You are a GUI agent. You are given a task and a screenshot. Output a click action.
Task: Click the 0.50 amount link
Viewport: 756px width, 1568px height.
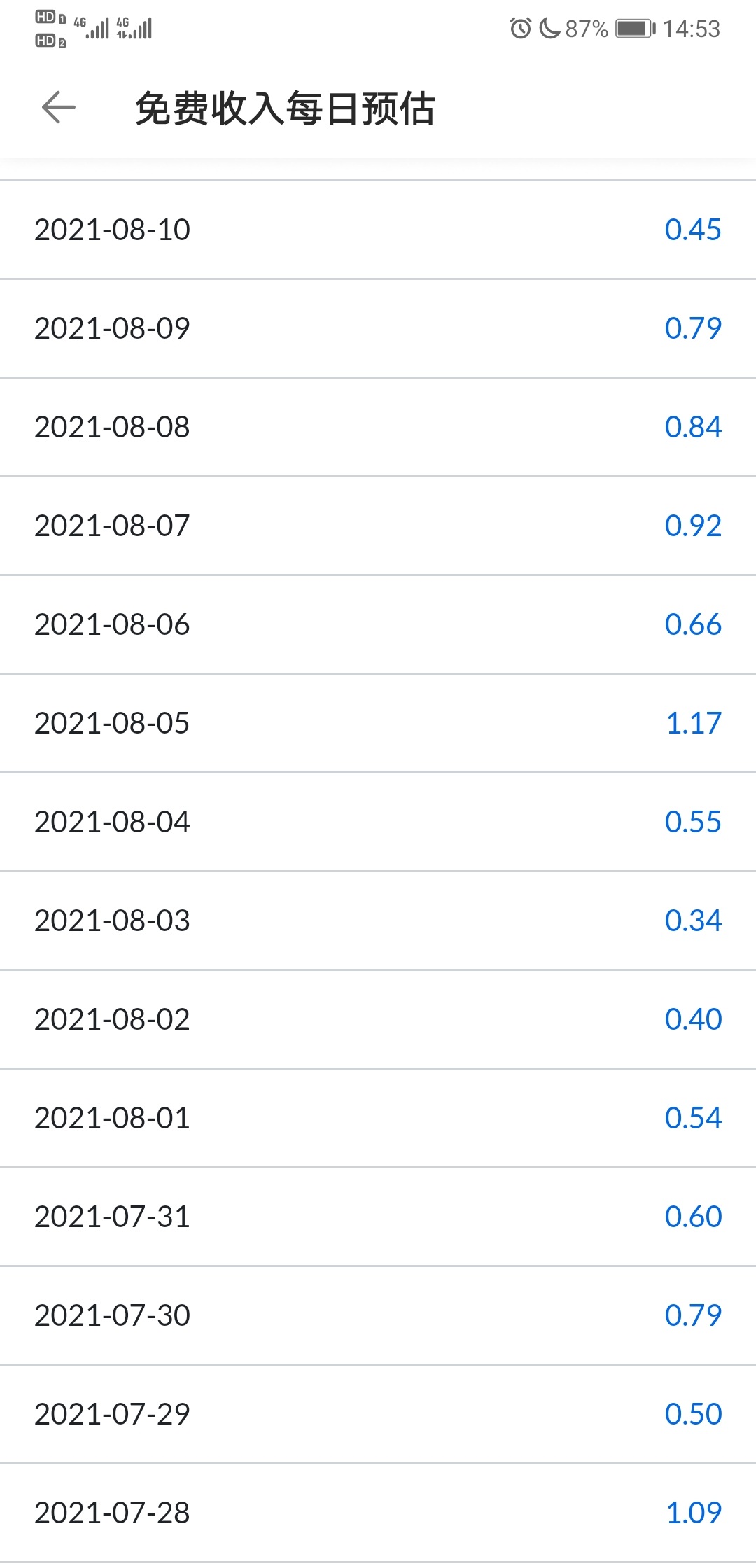[x=692, y=1414]
